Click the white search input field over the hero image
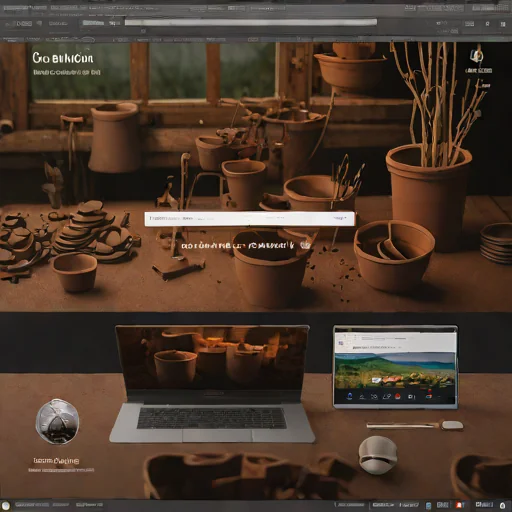Viewport: 512px width, 512px height. tap(250, 219)
